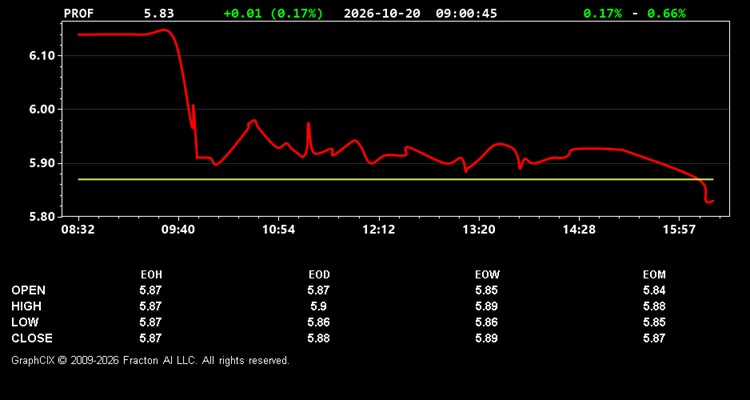Click the EOW HIGH value 5.89
Screen dimensions: 750x400
click(486, 306)
